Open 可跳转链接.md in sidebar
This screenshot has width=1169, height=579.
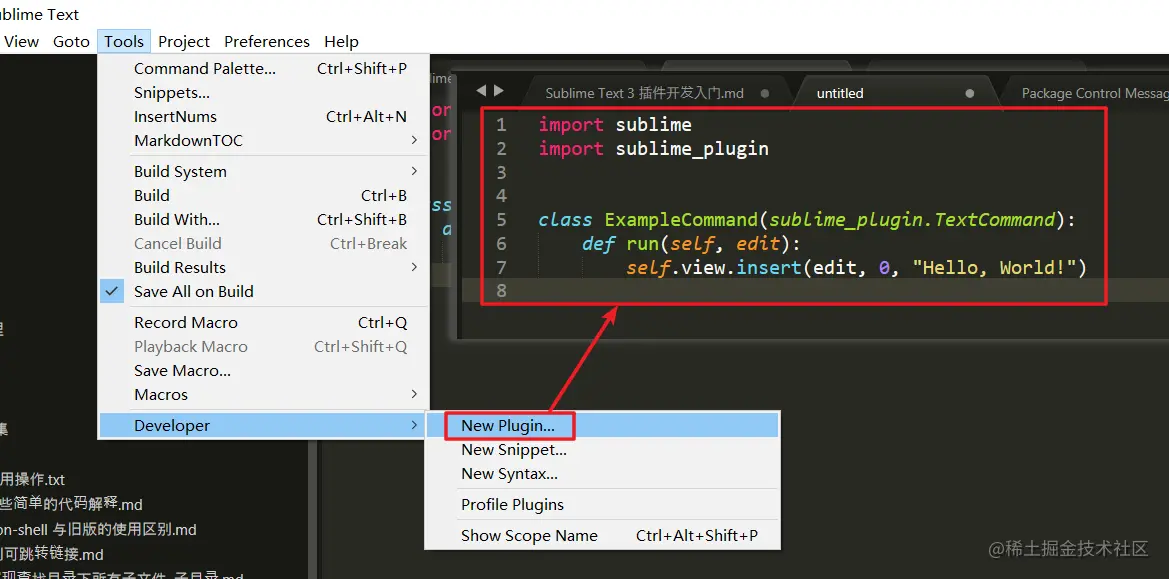pyautogui.click(x=52, y=554)
